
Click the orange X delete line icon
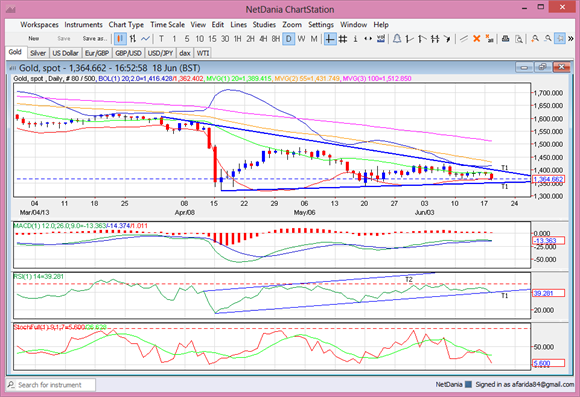(476, 38)
